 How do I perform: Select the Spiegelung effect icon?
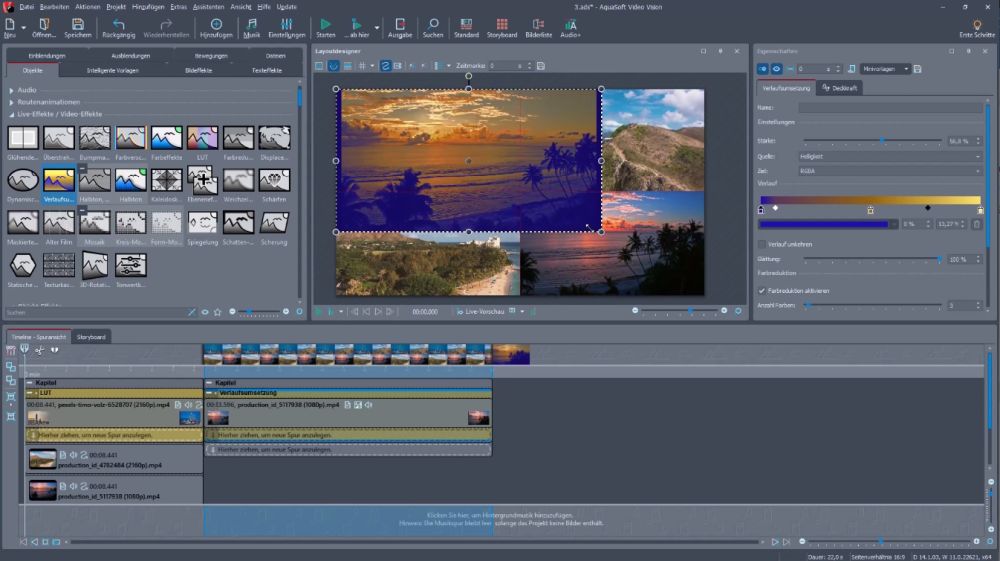pos(202,222)
